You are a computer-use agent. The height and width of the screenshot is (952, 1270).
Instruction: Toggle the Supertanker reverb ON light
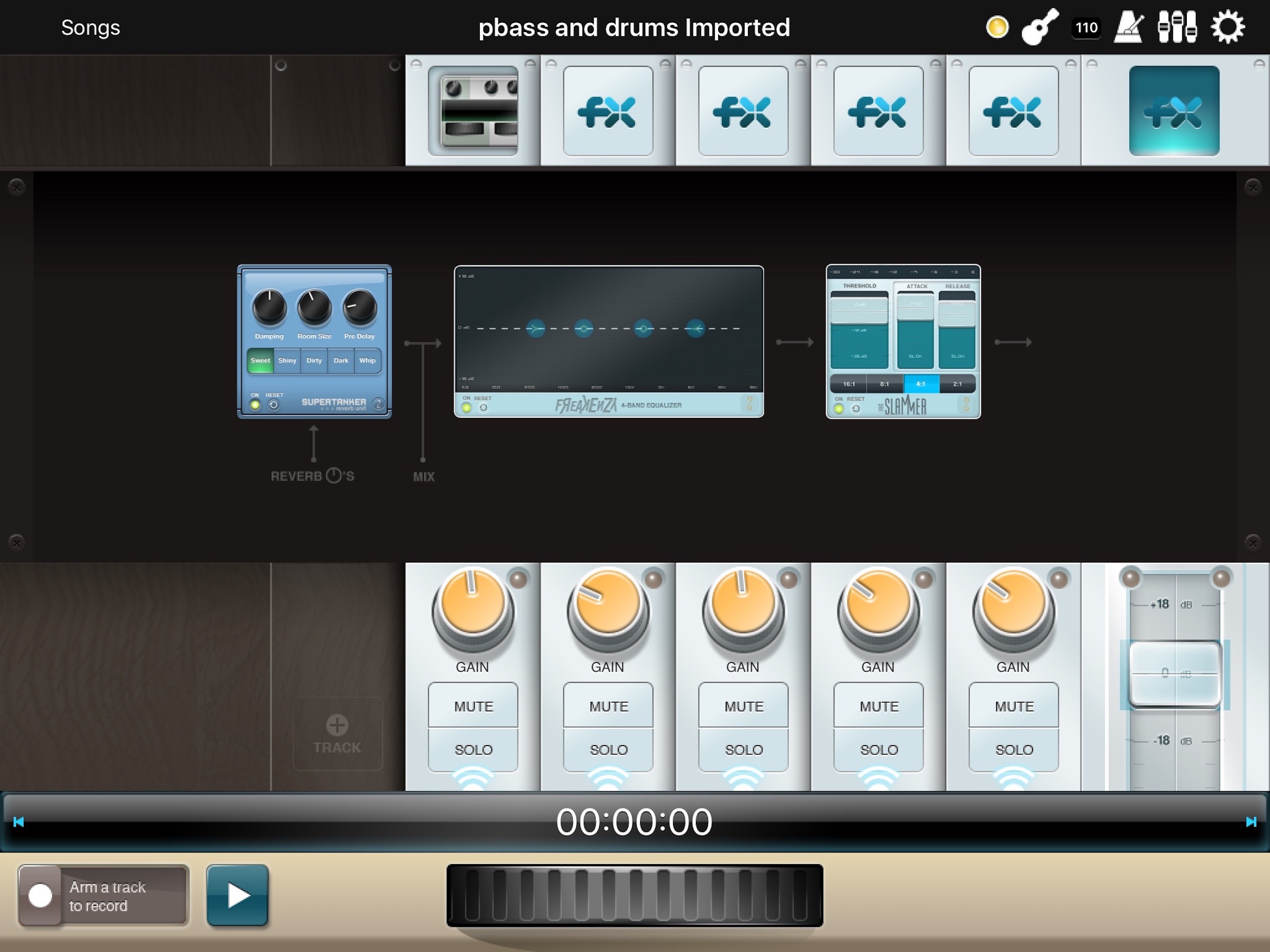255,405
